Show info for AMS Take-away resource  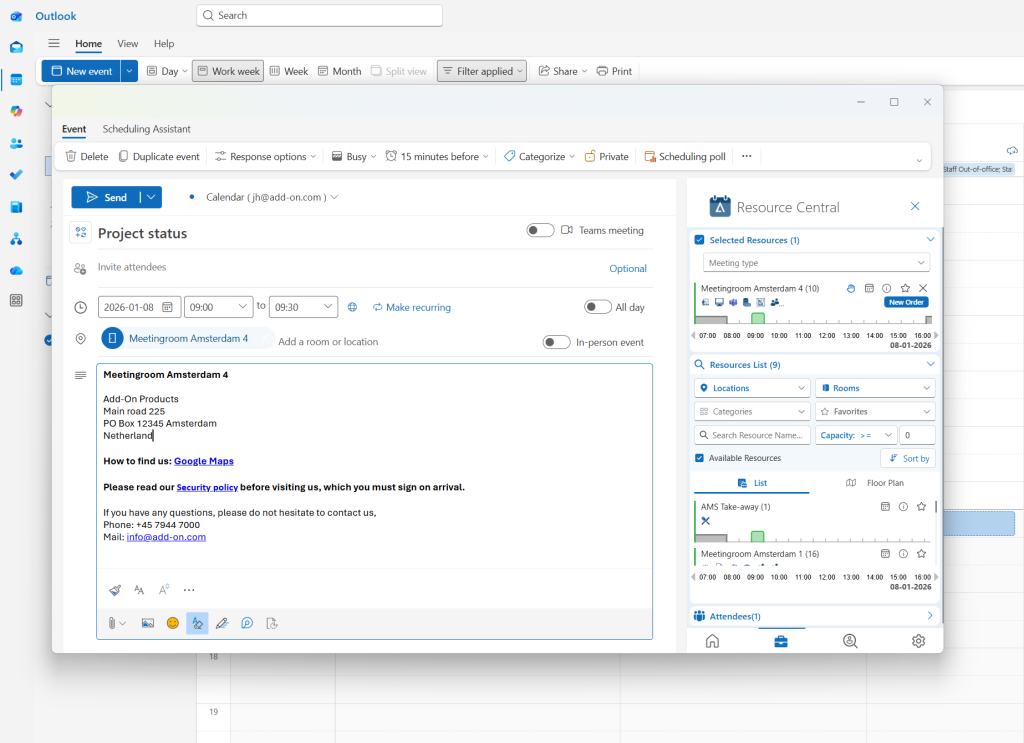coord(903,507)
